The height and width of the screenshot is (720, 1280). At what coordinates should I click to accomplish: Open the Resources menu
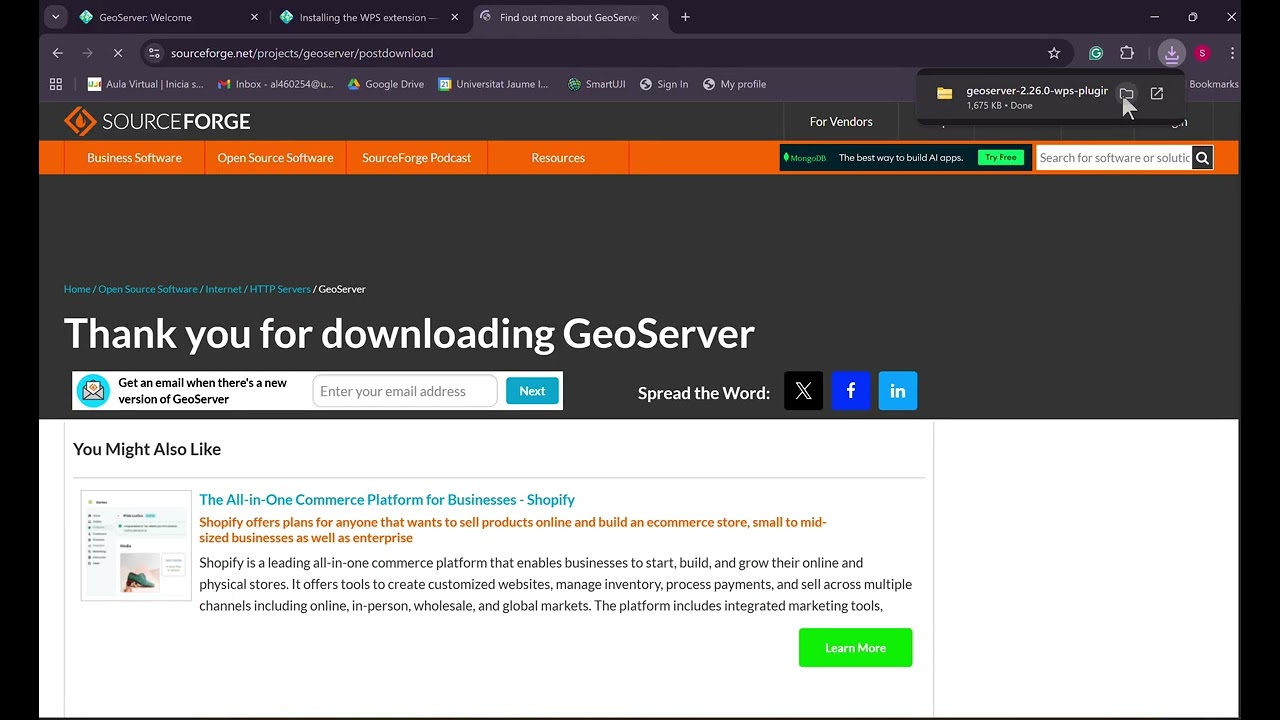pos(558,158)
